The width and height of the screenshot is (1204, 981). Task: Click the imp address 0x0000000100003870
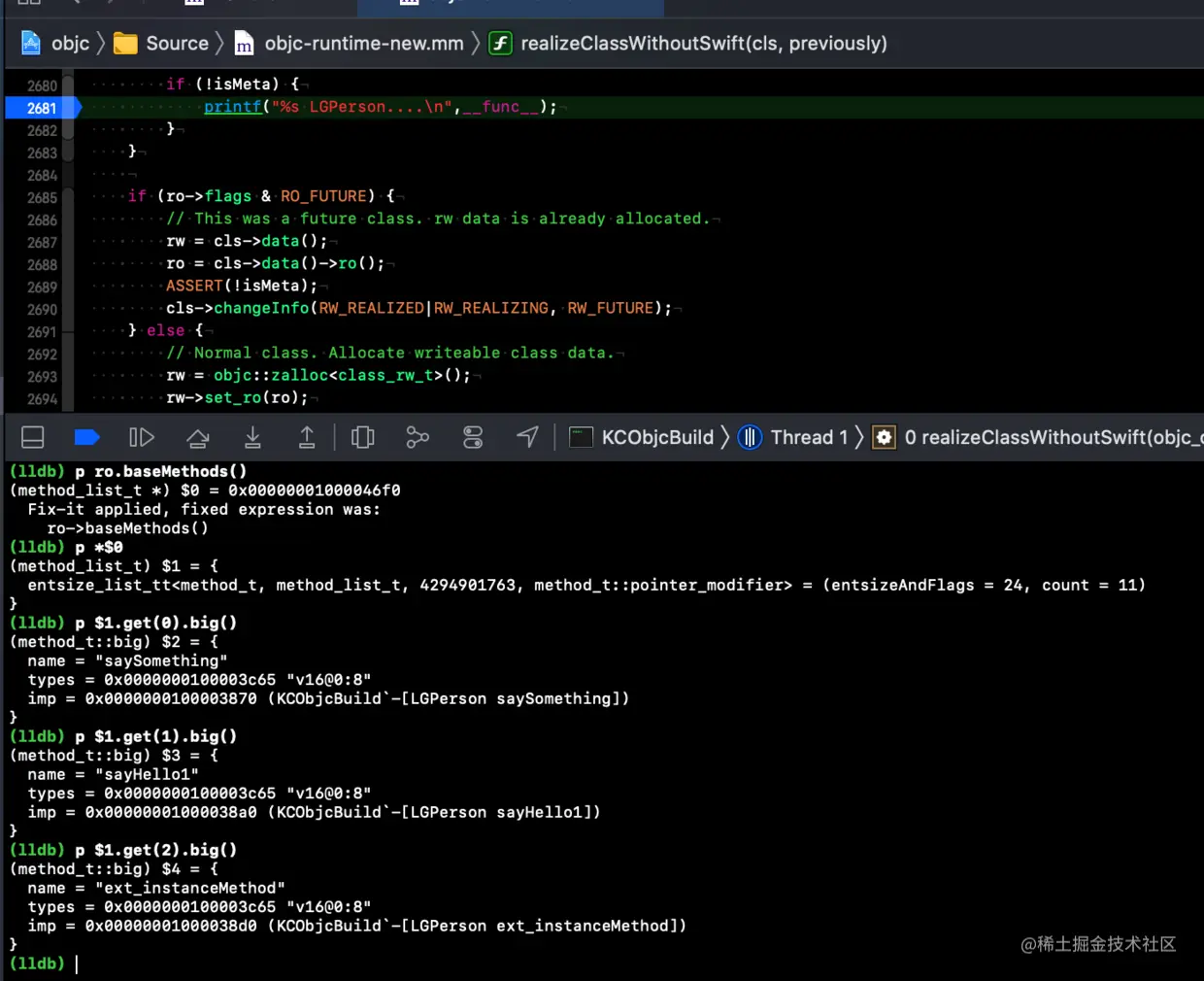[x=171, y=698]
